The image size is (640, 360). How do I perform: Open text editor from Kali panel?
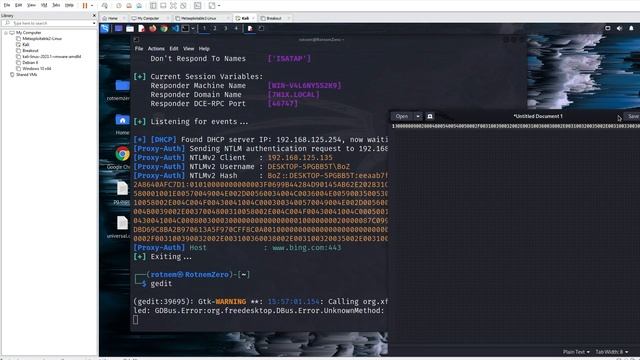[141, 28]
